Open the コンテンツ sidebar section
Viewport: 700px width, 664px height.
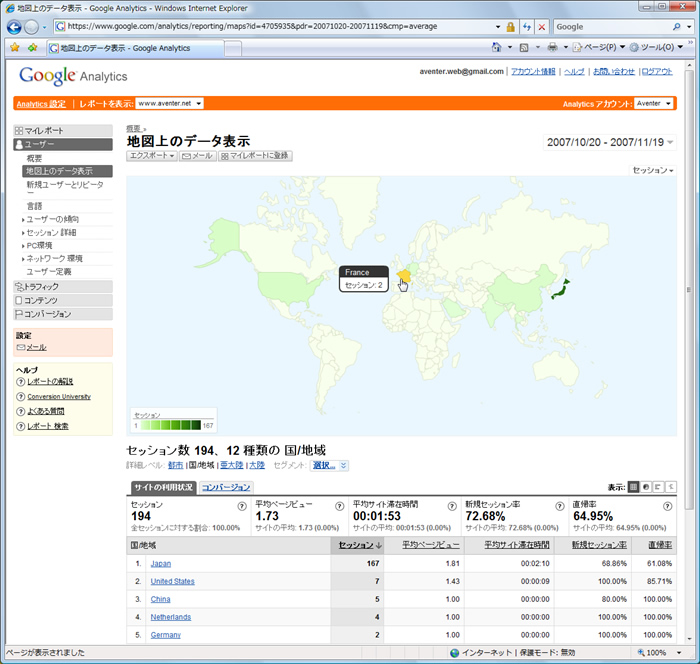pyautogui.click(x=63, y=300)
